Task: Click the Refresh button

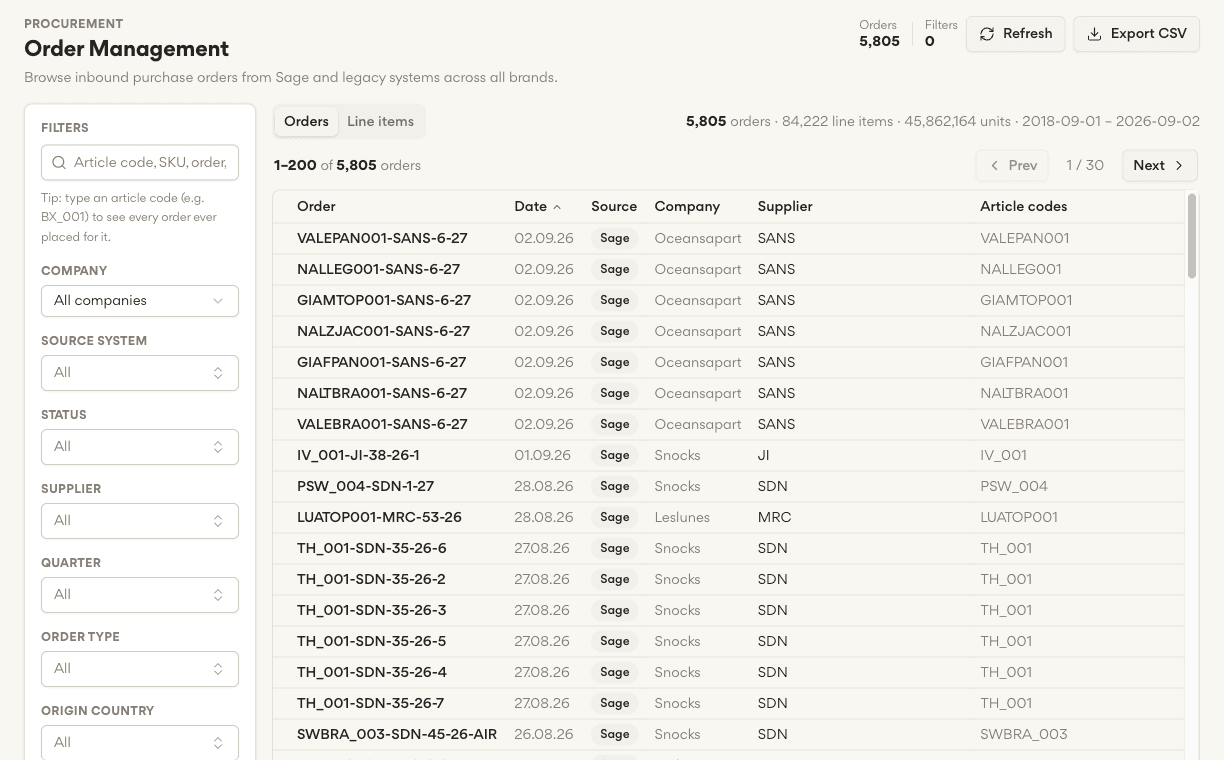Action: pyautogui.click(x=1015, y=34)
